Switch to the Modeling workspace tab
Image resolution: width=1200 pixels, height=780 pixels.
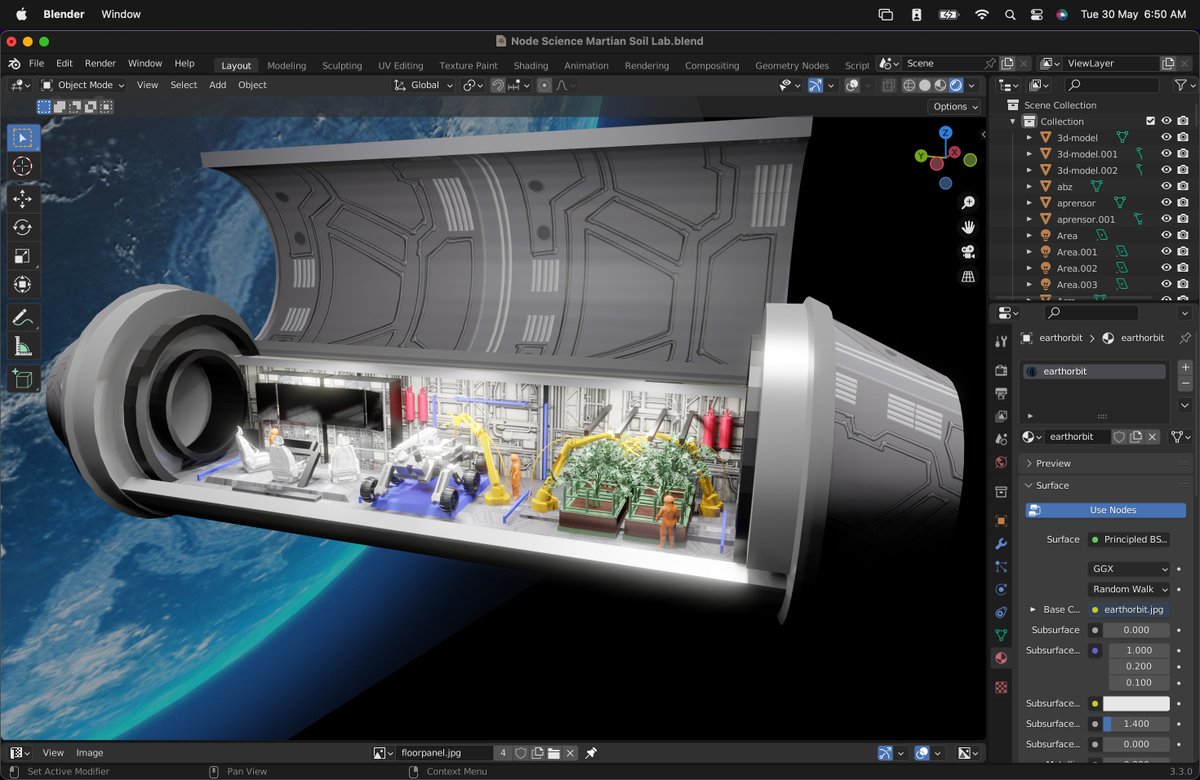pos(287,66)
